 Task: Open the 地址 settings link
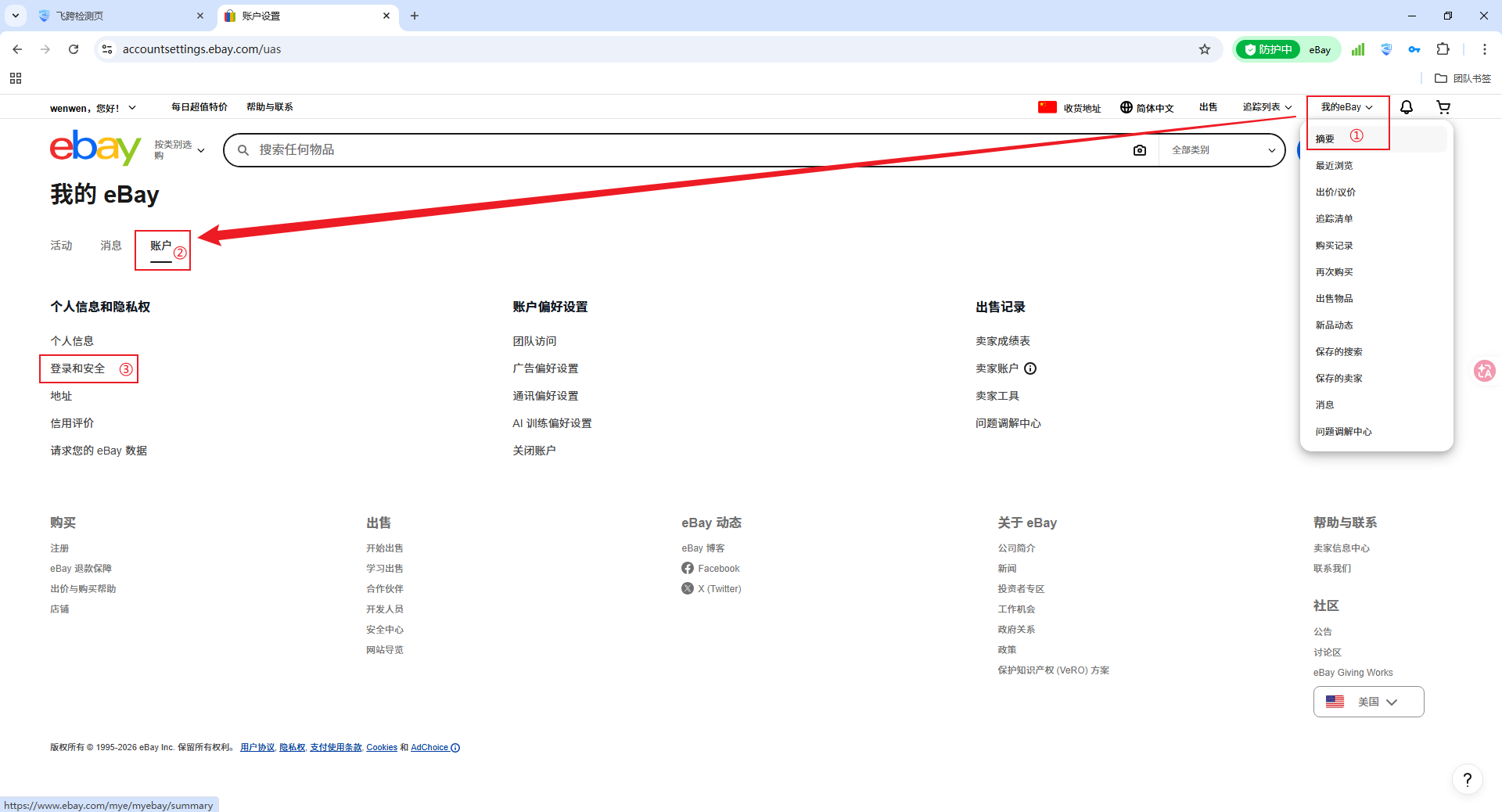coord(61,396)
